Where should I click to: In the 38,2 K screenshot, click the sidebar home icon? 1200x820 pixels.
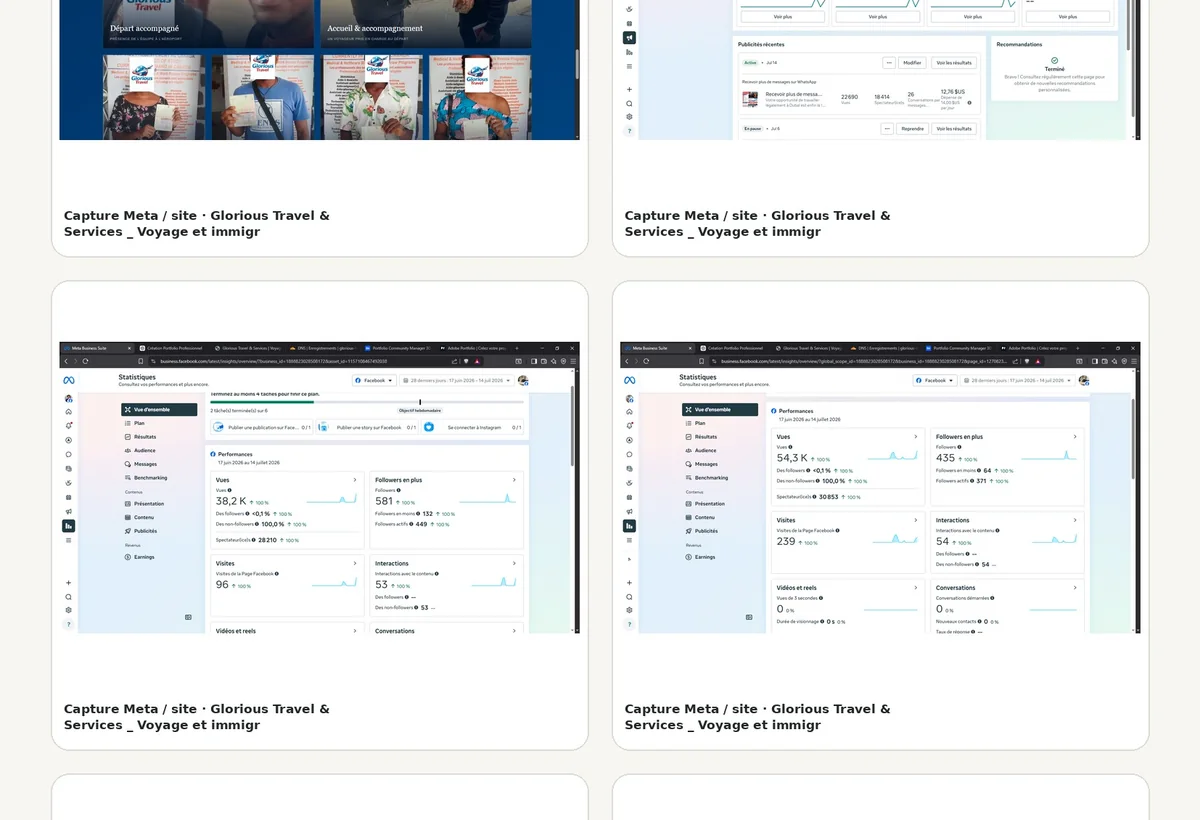[x=69, y=411]
